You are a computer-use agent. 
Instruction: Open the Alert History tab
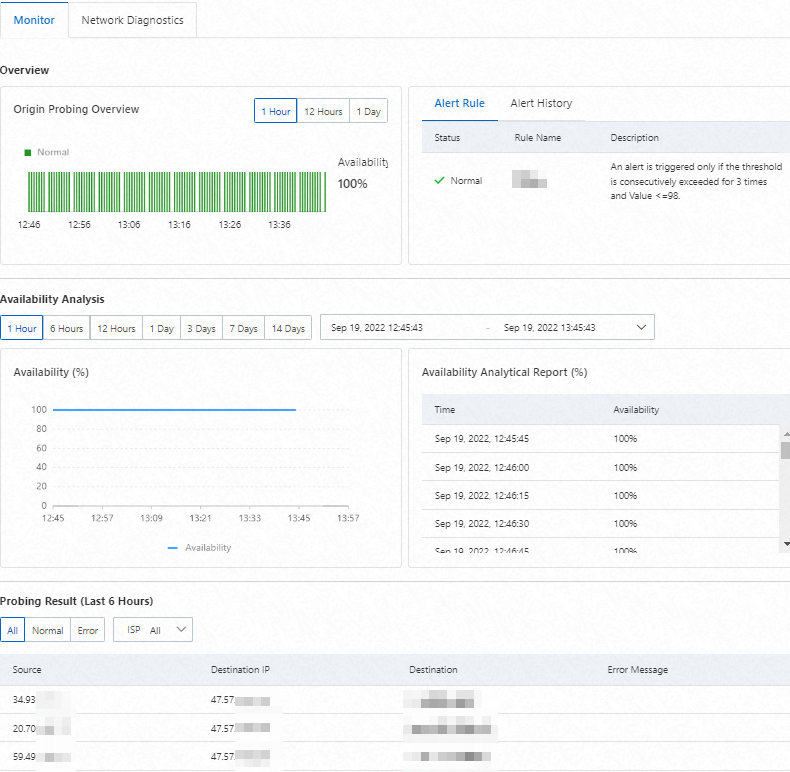coord(541,104)
